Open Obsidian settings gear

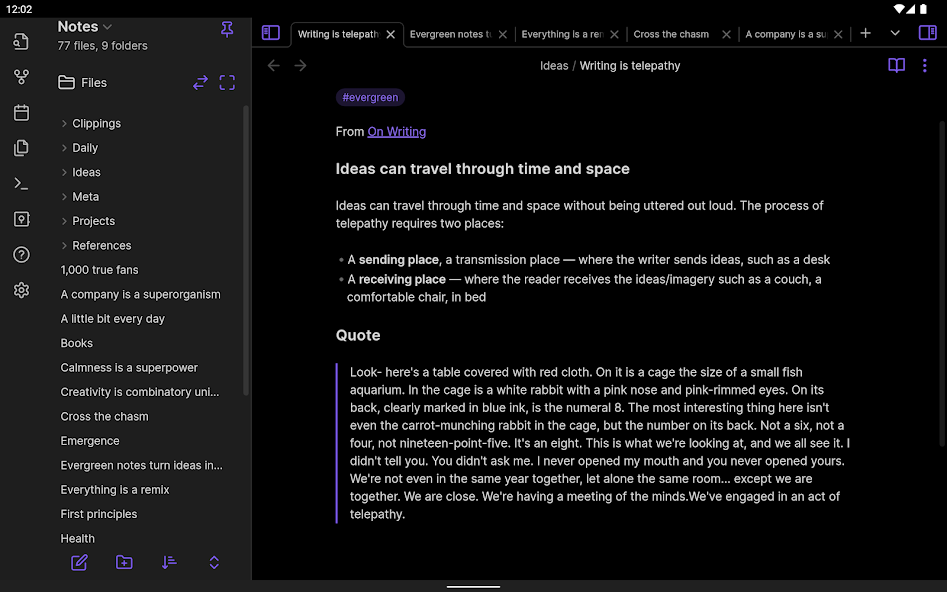(x=21, y=290)
